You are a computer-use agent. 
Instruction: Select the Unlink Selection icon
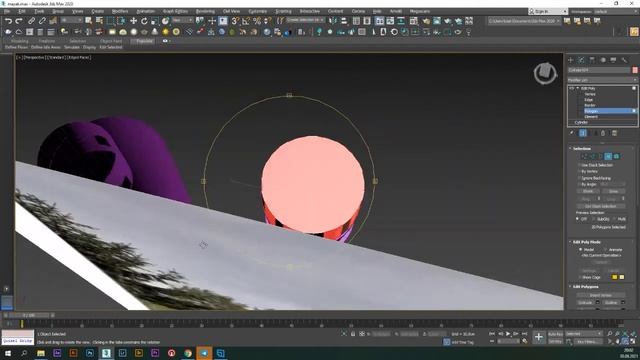[42, 21]
